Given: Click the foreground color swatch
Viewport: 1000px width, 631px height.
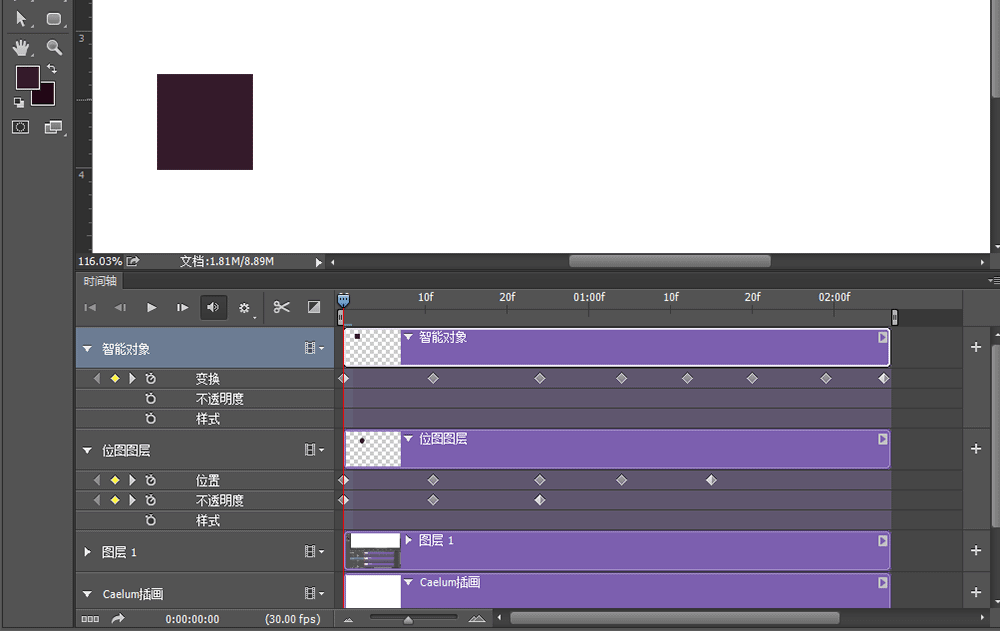Looking at the screenshot, I should [x=29, y=77].
